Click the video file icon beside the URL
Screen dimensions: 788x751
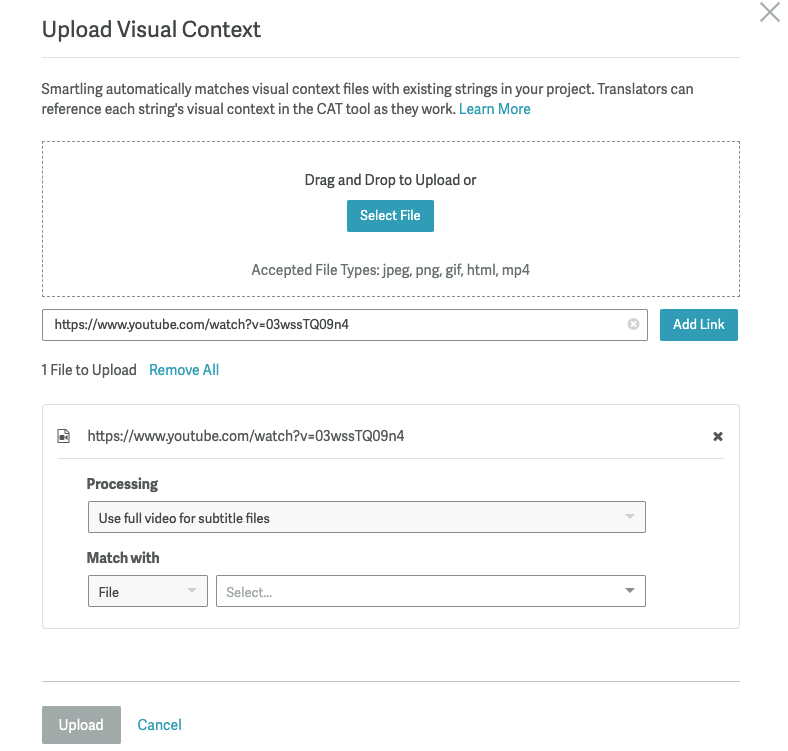pyautogui.click(x=64, y=436)
